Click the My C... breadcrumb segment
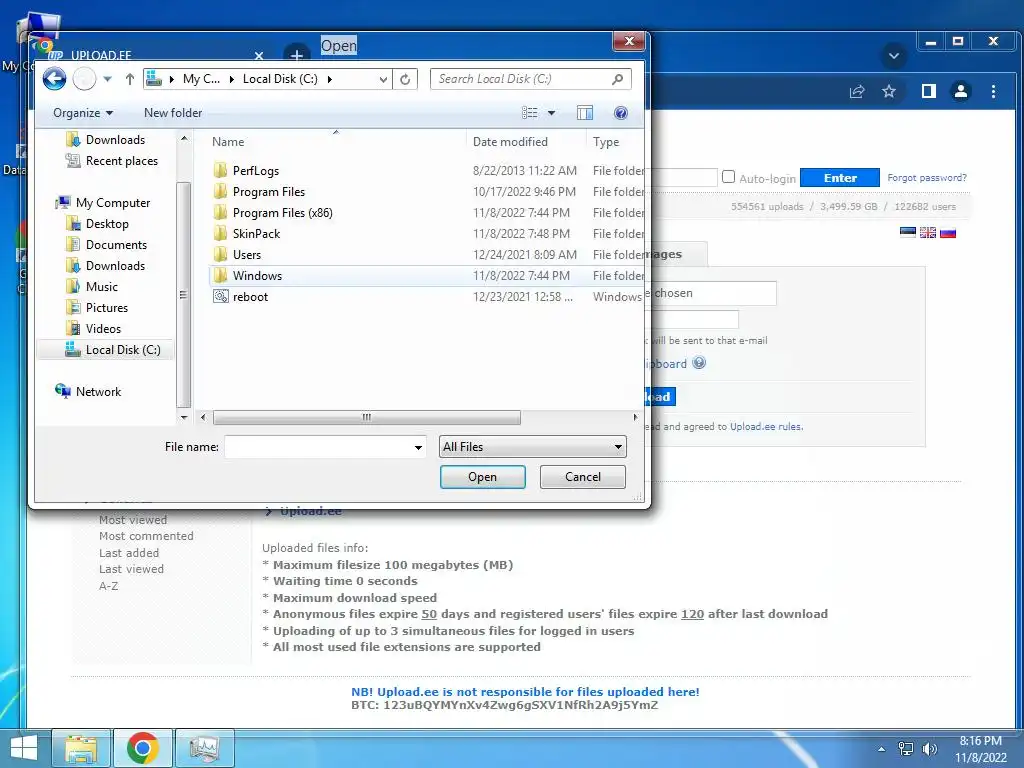Viewport: 1024px width, 768px height. click(x=201, y=79)
